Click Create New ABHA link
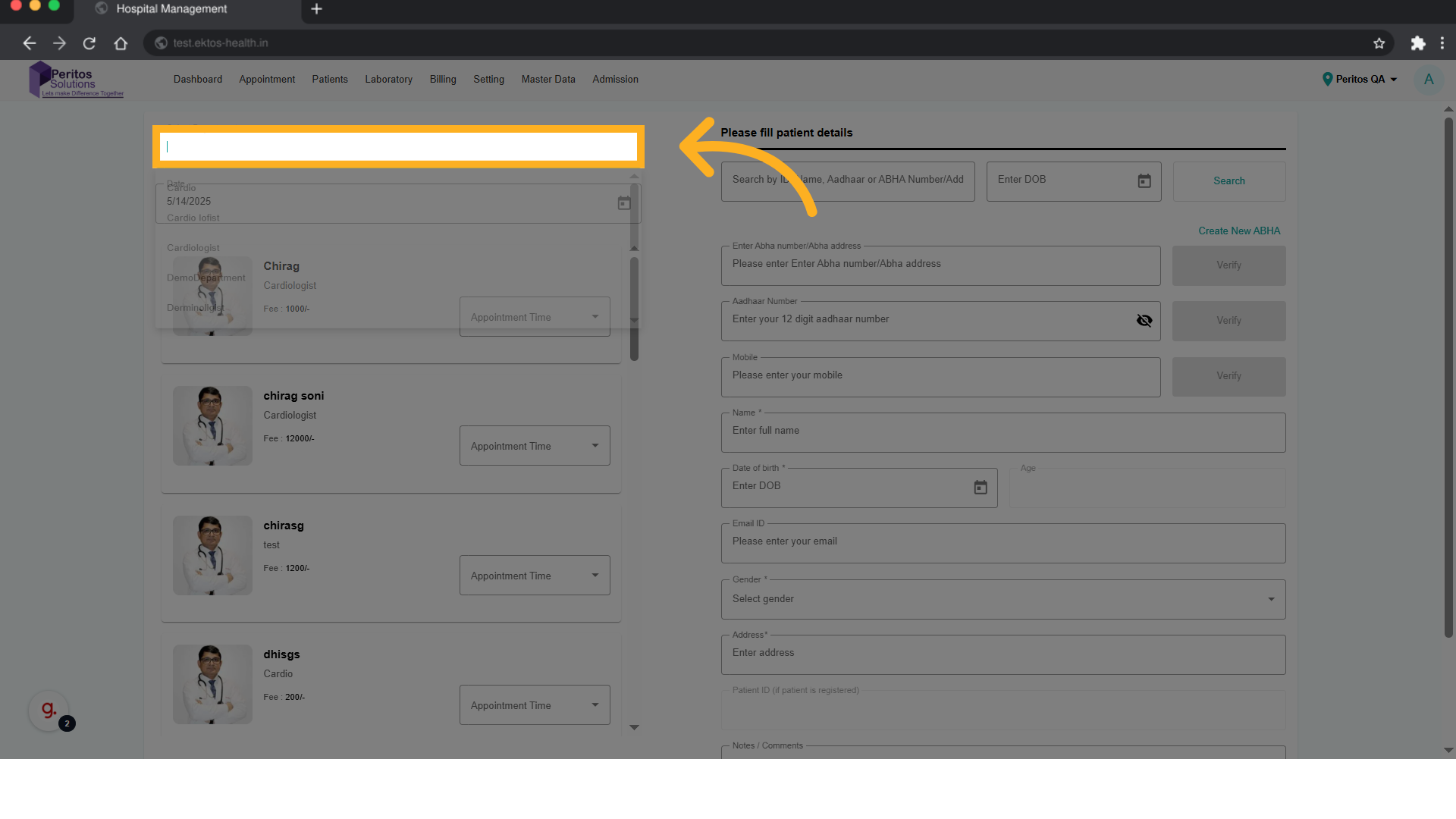The width and height of the screenshot is (1456, 819). coord(1238,231)
